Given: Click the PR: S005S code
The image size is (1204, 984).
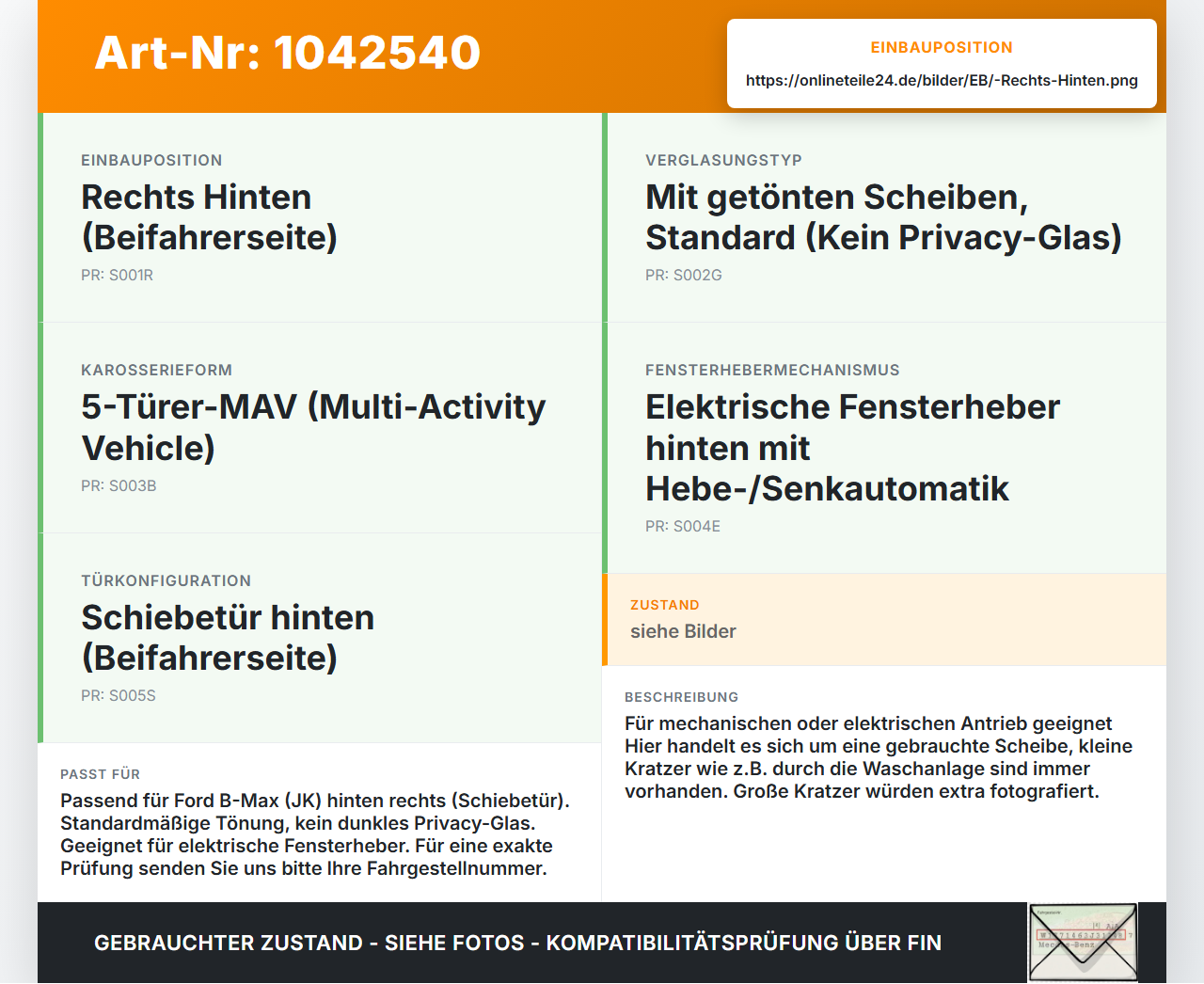Looking at the screenshot, I should pos(119,696).
